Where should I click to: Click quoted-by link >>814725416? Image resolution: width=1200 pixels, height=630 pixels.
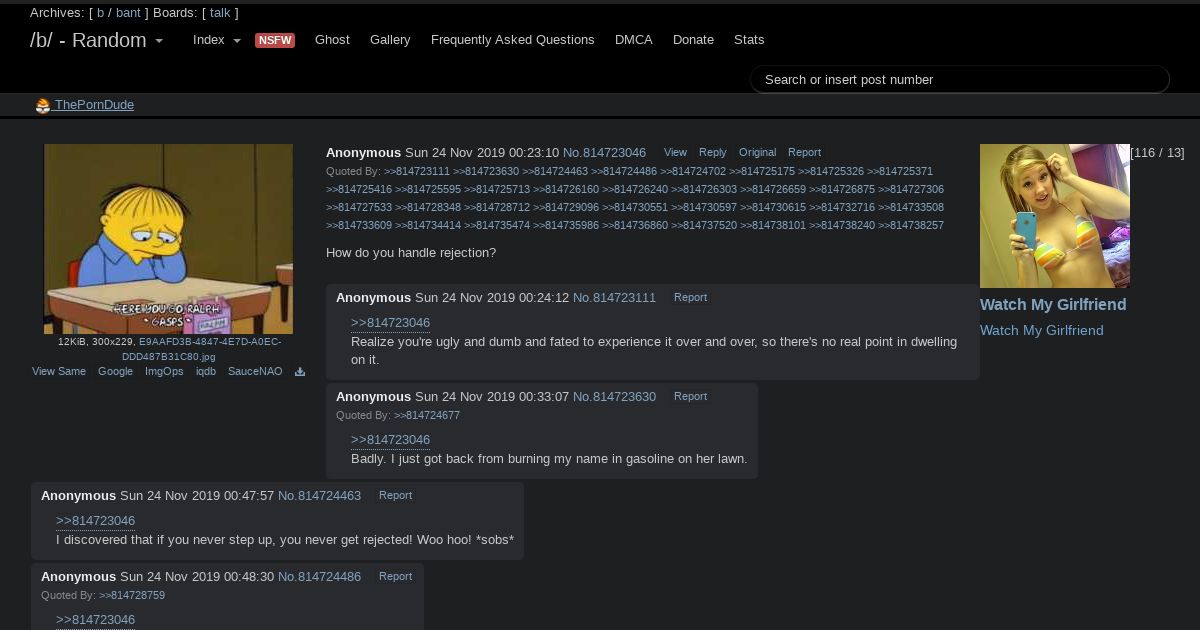(359, 189)
